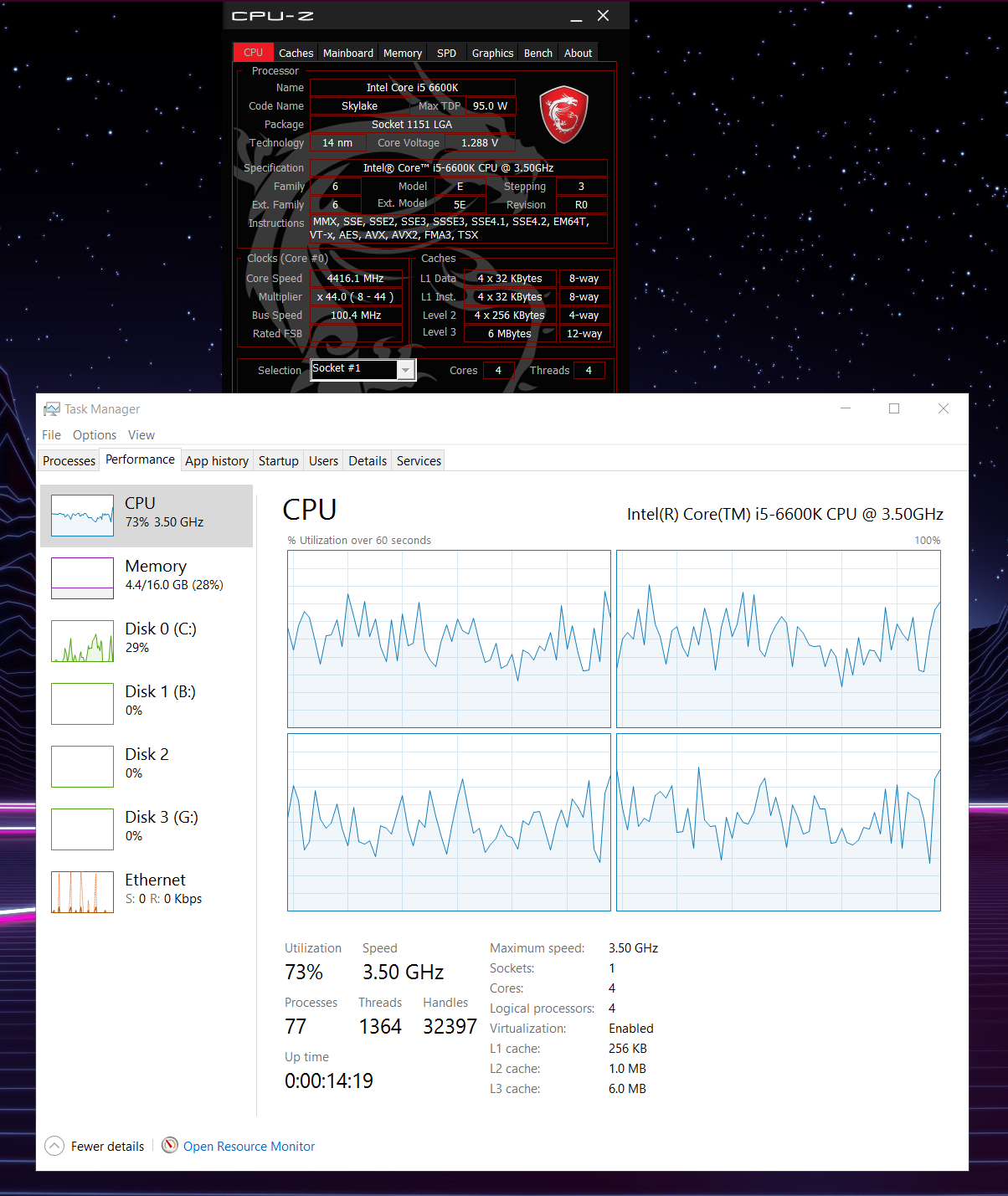Click the Cores count field in CPU-Z
The width and height of the screenshot is (1008, 1196).
point(498,369)
